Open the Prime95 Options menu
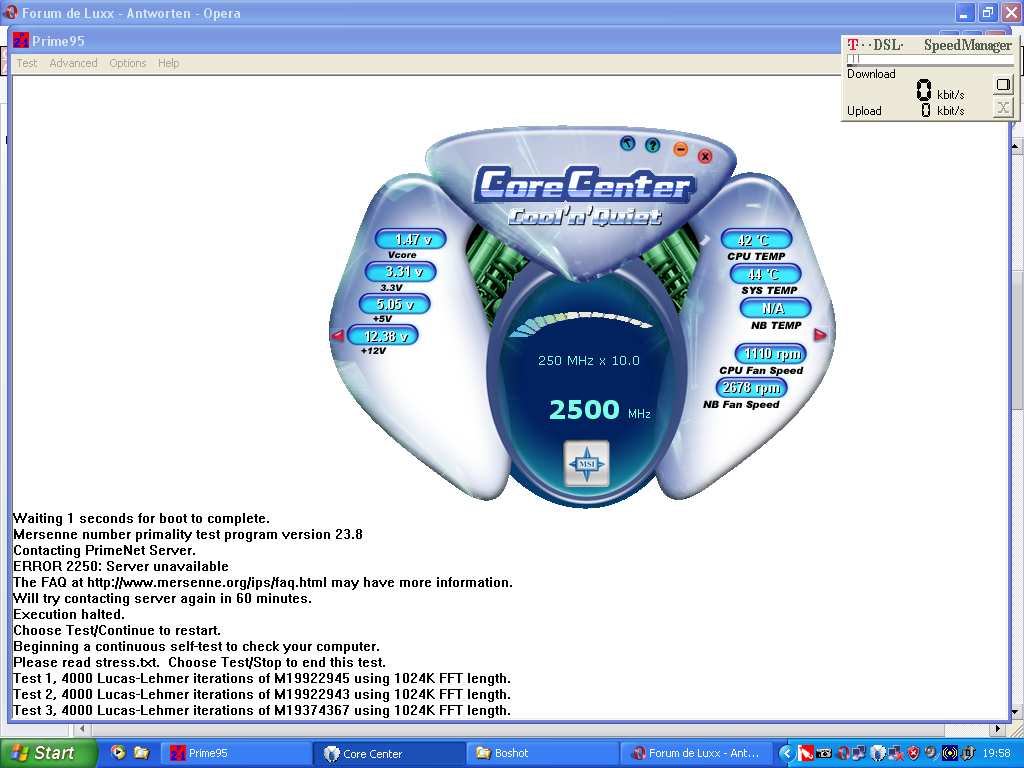The image size is (1024, 768). (x=127, y=63)
